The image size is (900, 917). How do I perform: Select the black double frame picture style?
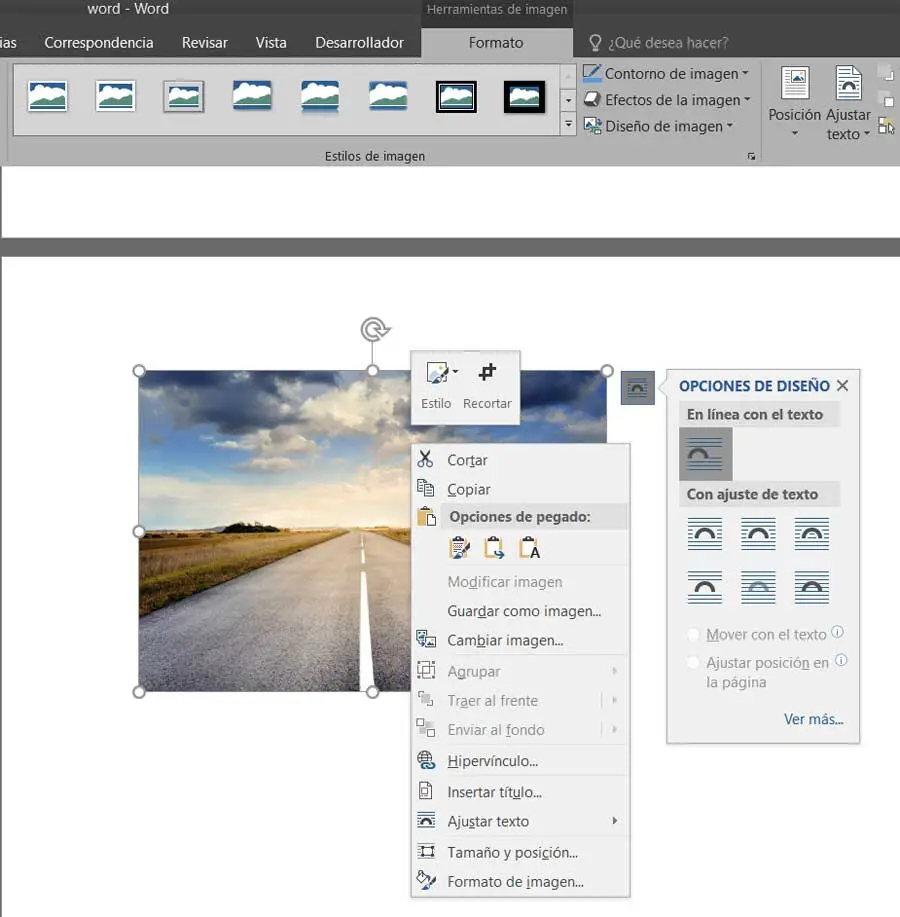456,96
